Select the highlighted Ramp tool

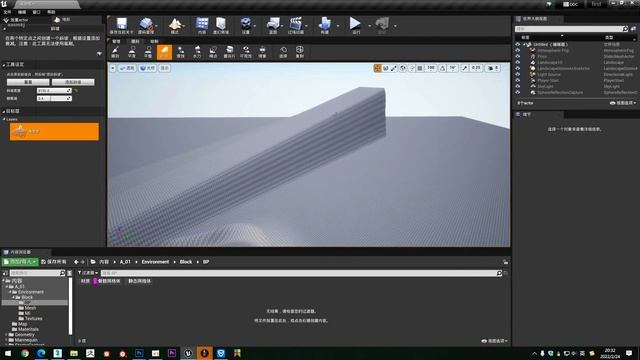pyautogui.click(x=164, y=52)
